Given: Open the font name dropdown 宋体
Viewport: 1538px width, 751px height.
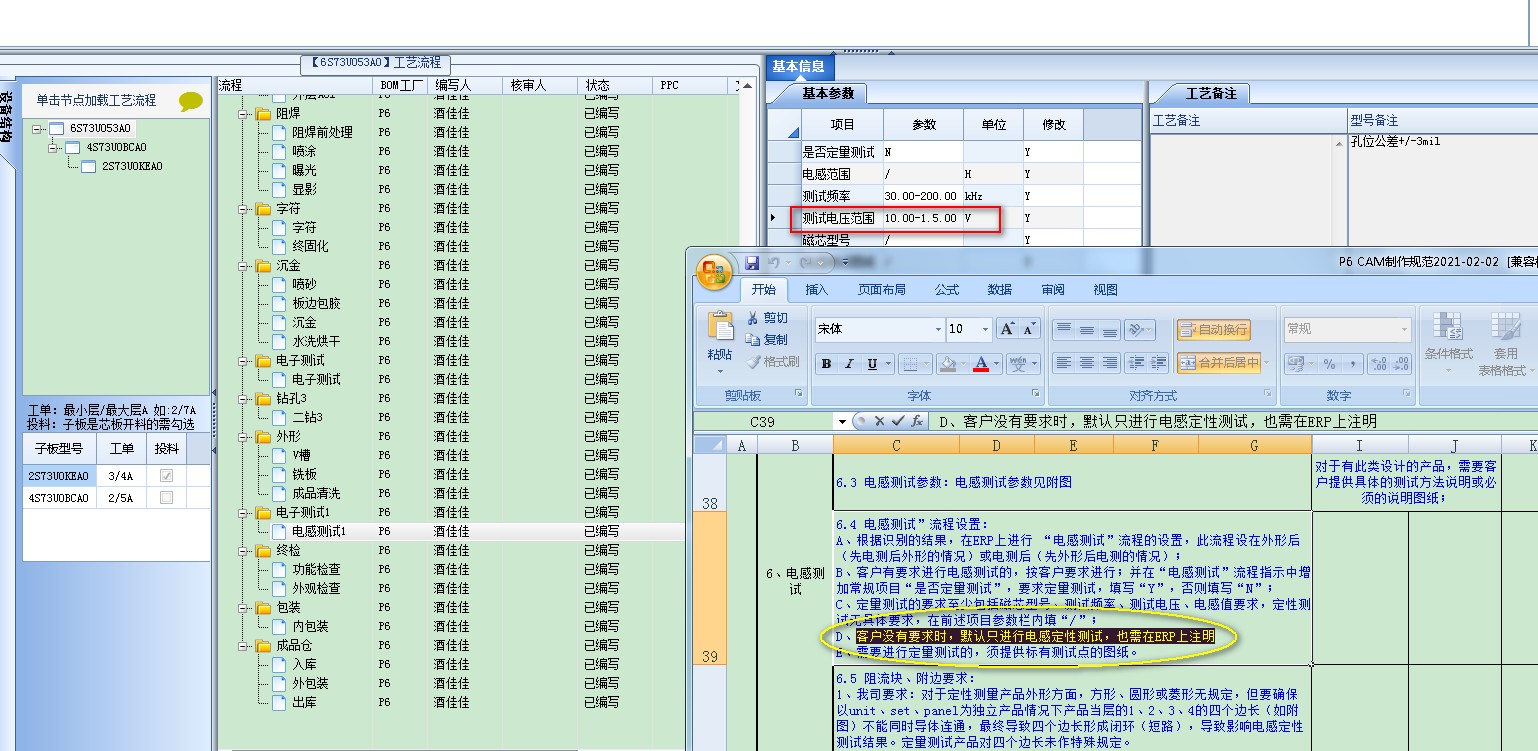Looking at the screenshot, I should [938, 329].
